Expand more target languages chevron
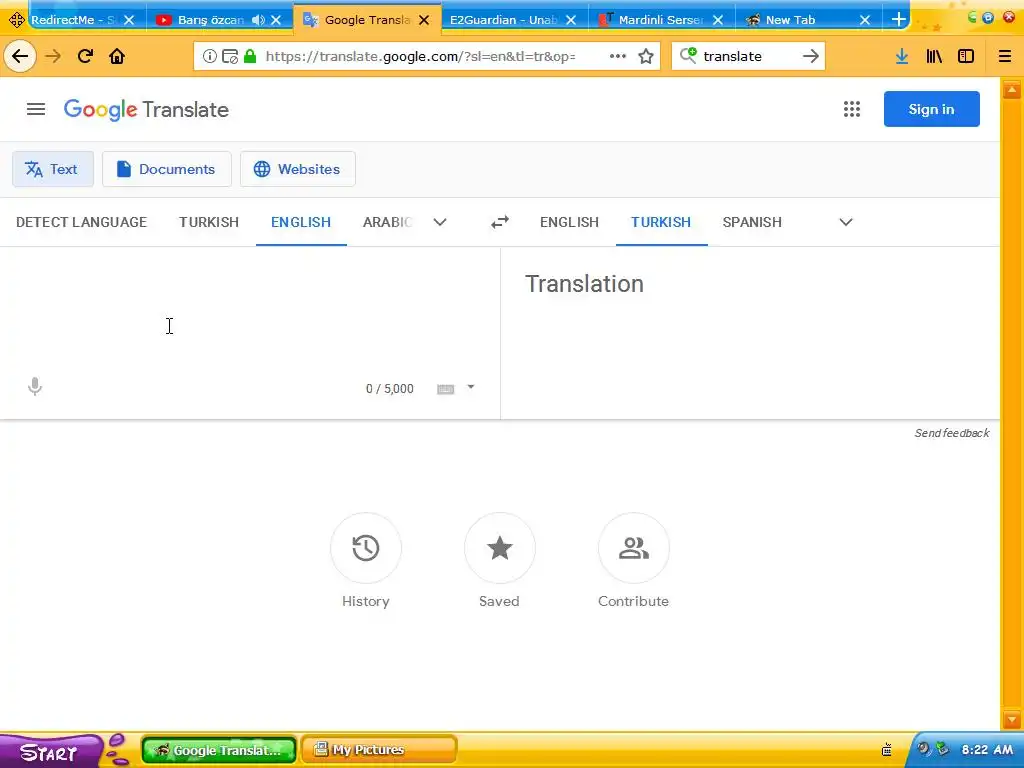 [x=846, y=222]
